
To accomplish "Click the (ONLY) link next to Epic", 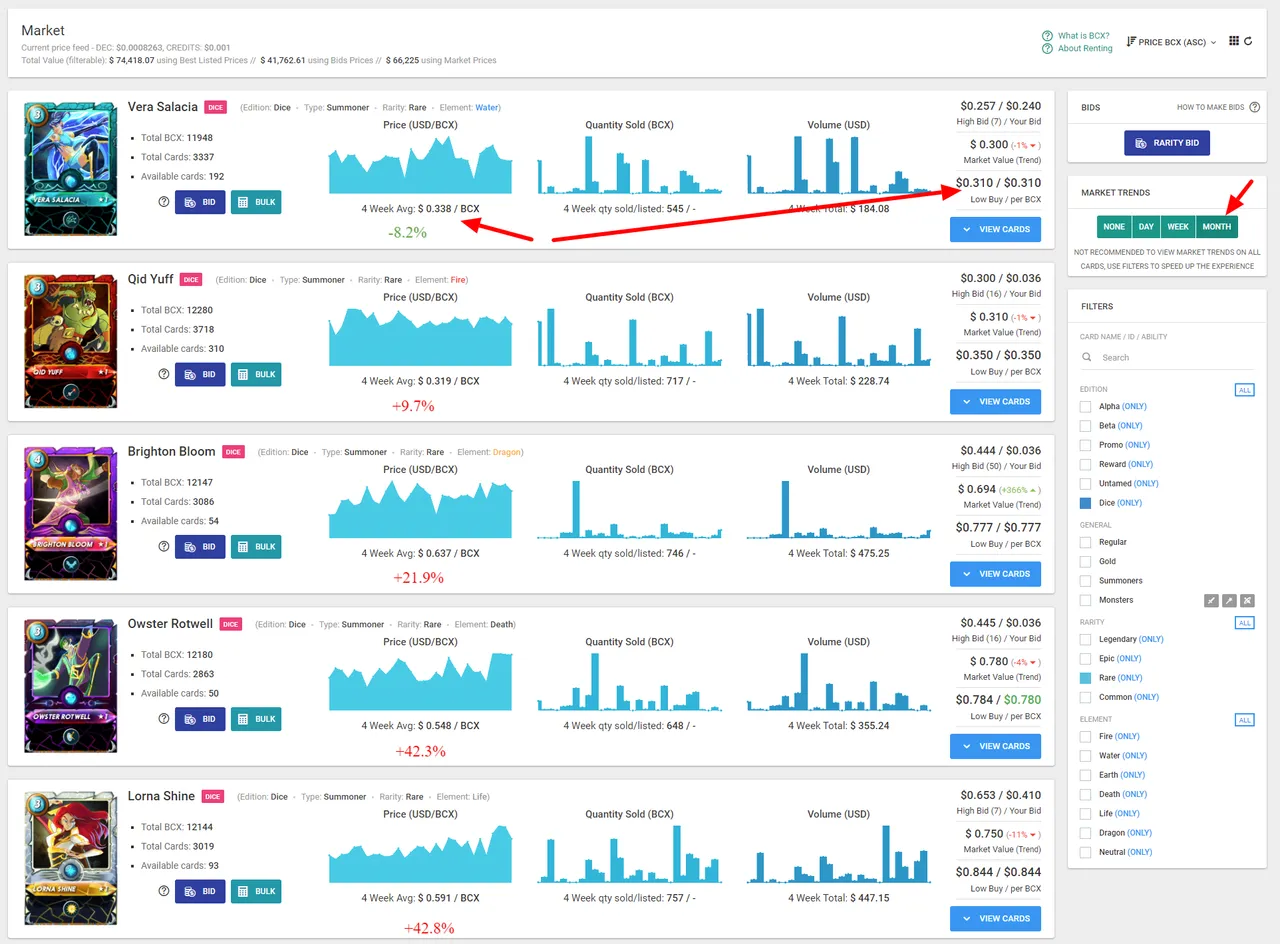I will 1129,659.
